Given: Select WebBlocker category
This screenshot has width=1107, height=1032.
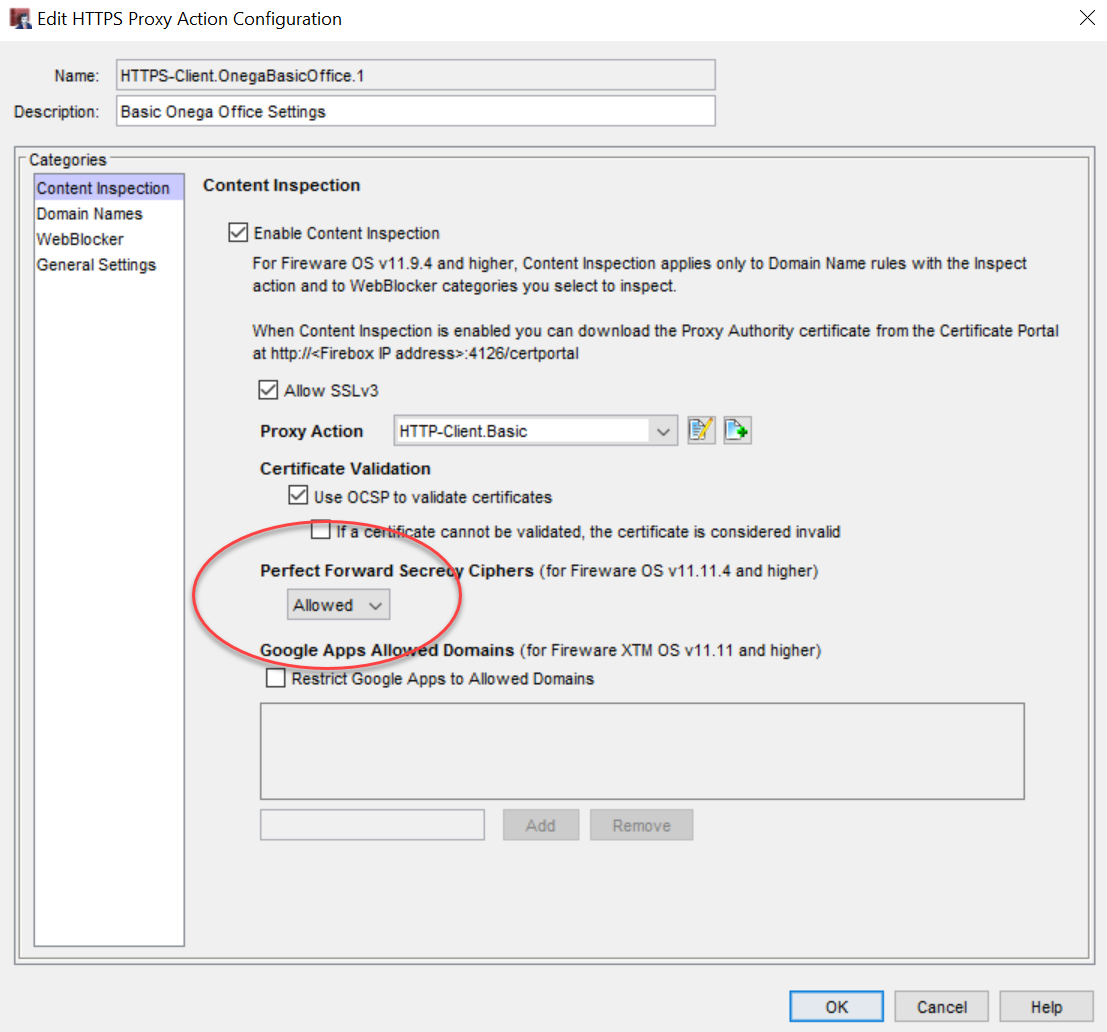Looking at the screenshot, I should coord(109,239).
